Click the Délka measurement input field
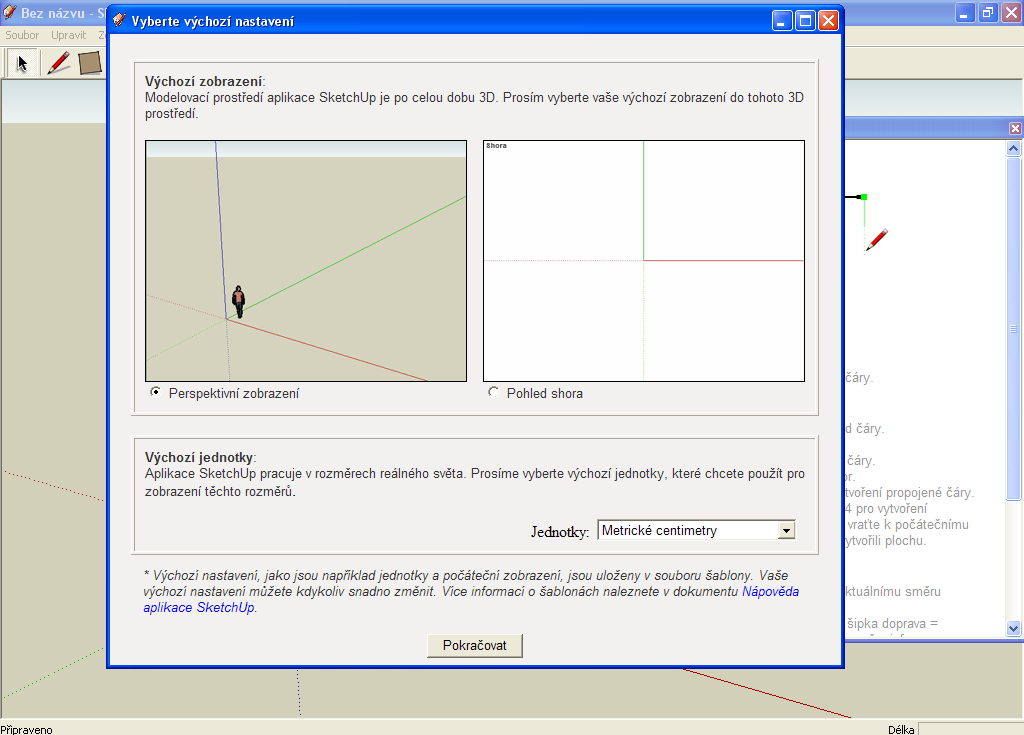Viewport: 1024px width, 735px height. [x=970, y=729]
